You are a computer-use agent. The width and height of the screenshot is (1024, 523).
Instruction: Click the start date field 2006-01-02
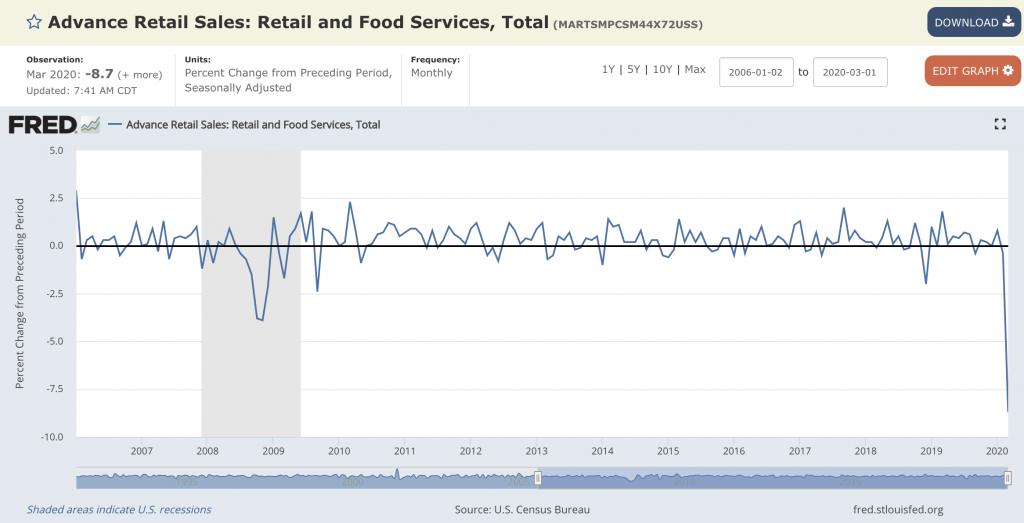(756, 72)
